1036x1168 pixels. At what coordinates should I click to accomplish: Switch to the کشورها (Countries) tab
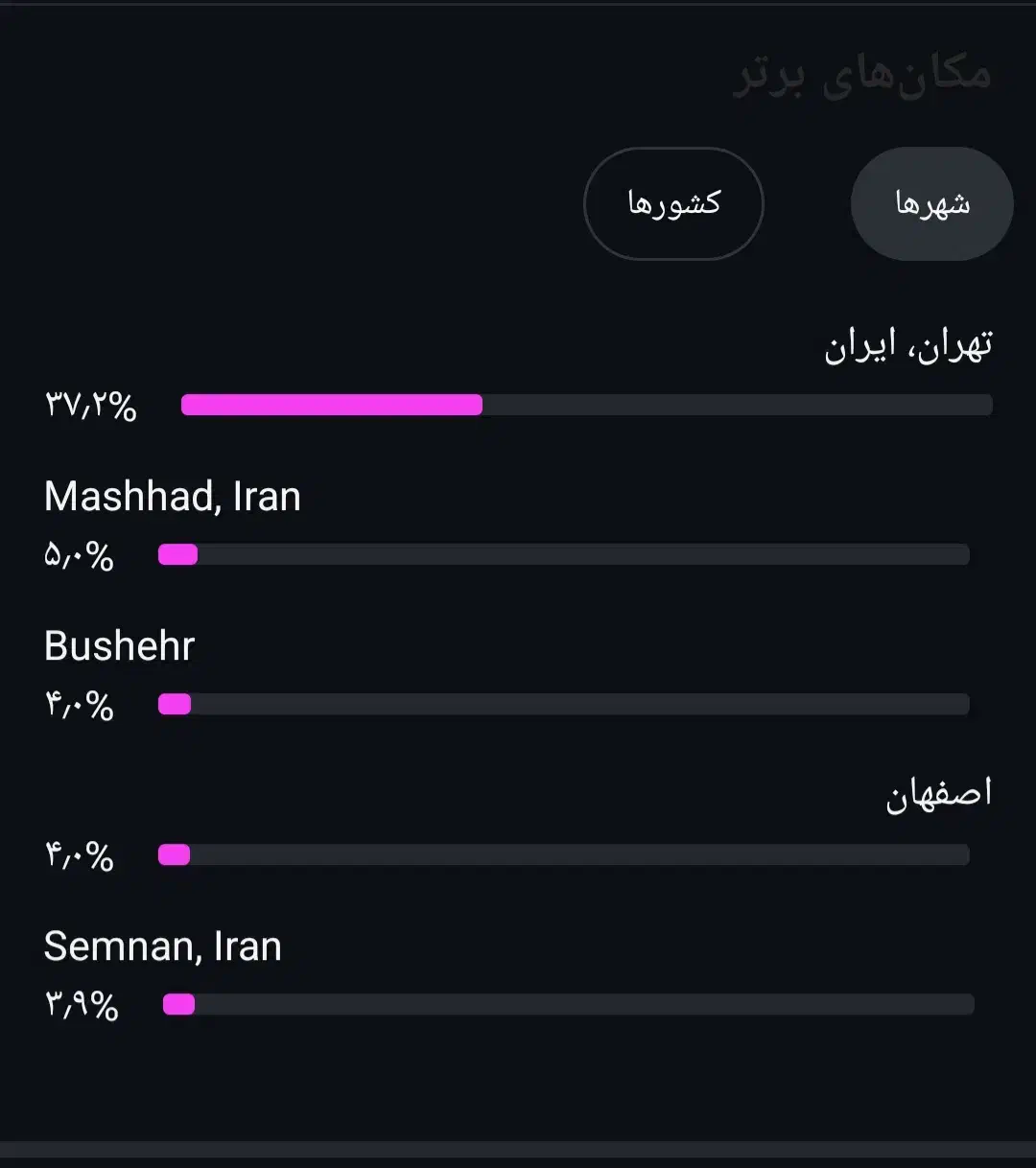[x=673, y=203]
